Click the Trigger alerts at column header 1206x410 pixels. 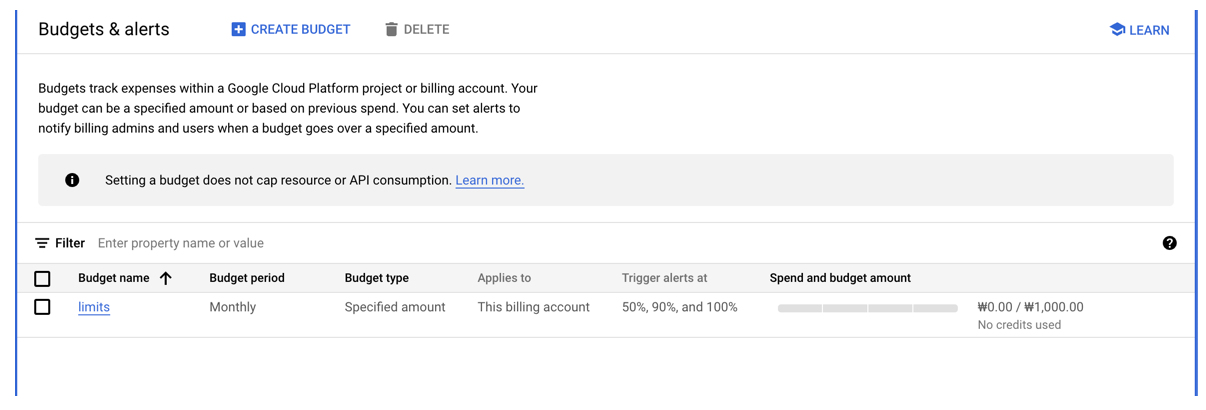[x=665, y=278]
